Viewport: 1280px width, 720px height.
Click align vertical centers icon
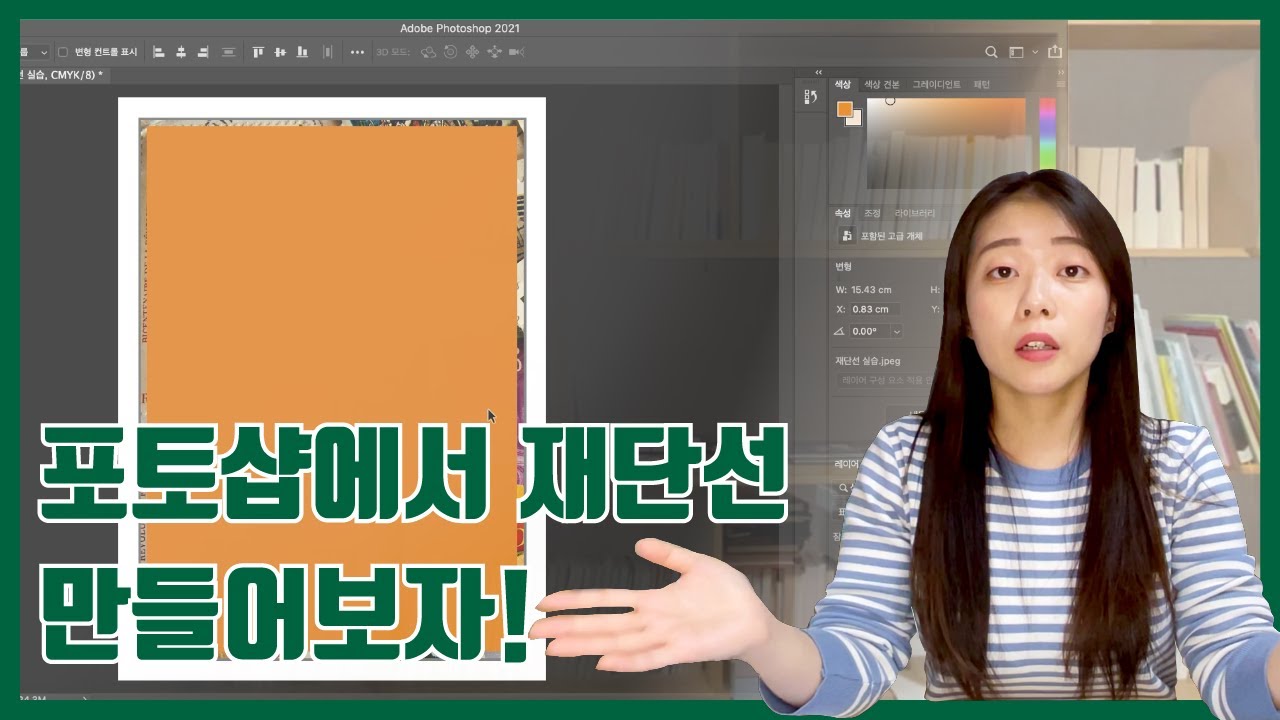point(280,52)
